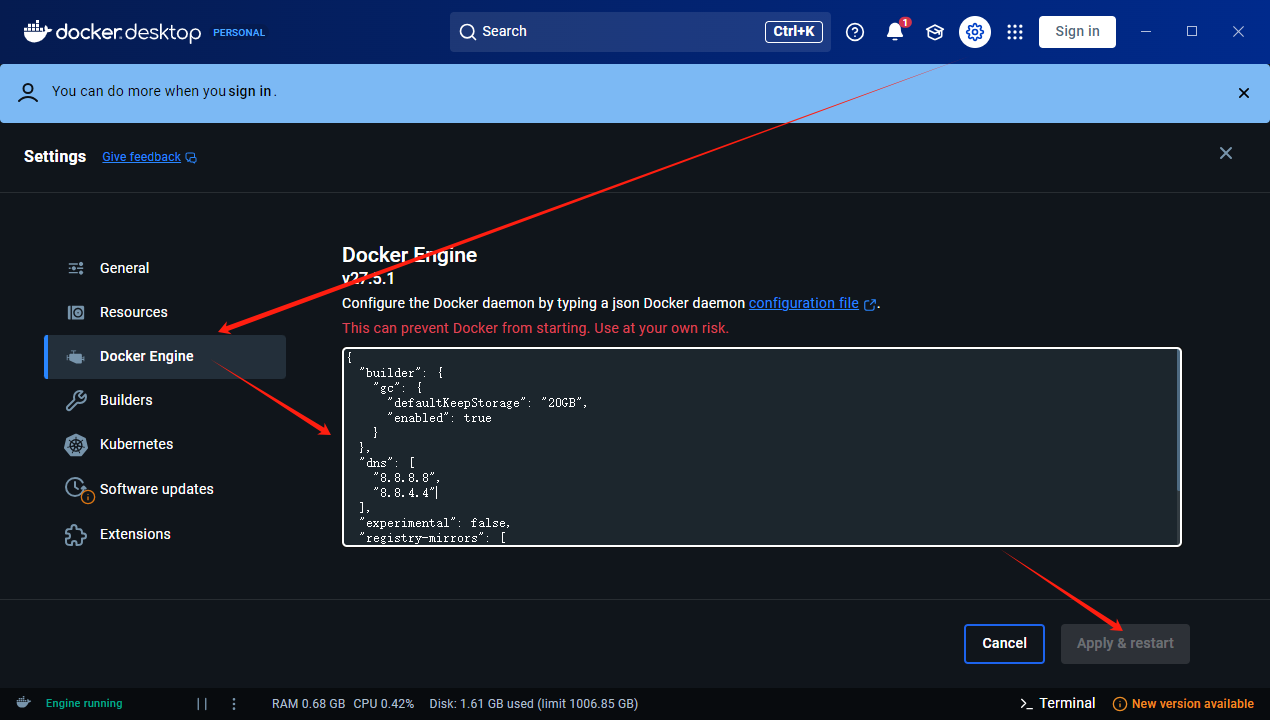Click the Builders wrench icon
This screenshot has width=1270, height=720.
(76, 400)
